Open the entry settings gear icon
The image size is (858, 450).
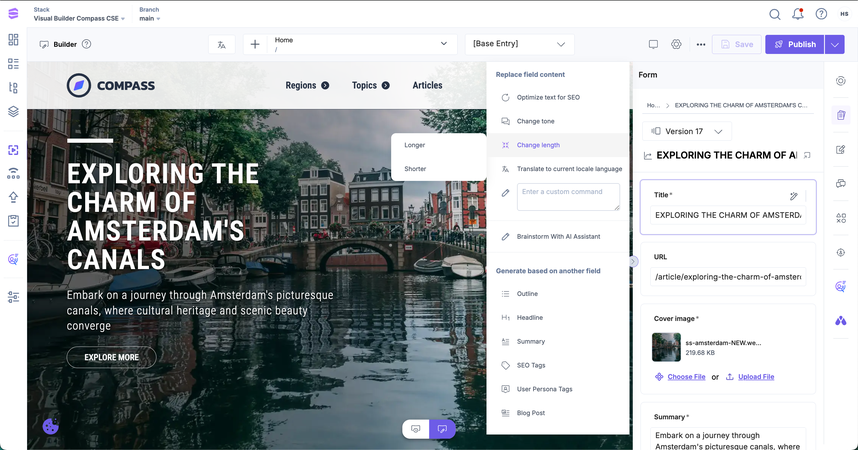point(676,44)
